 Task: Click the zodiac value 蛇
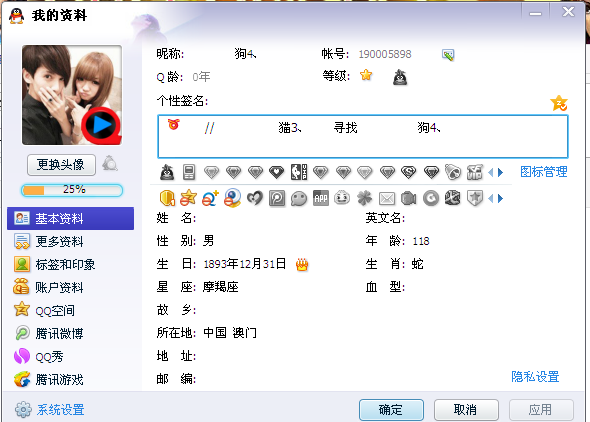418,264
